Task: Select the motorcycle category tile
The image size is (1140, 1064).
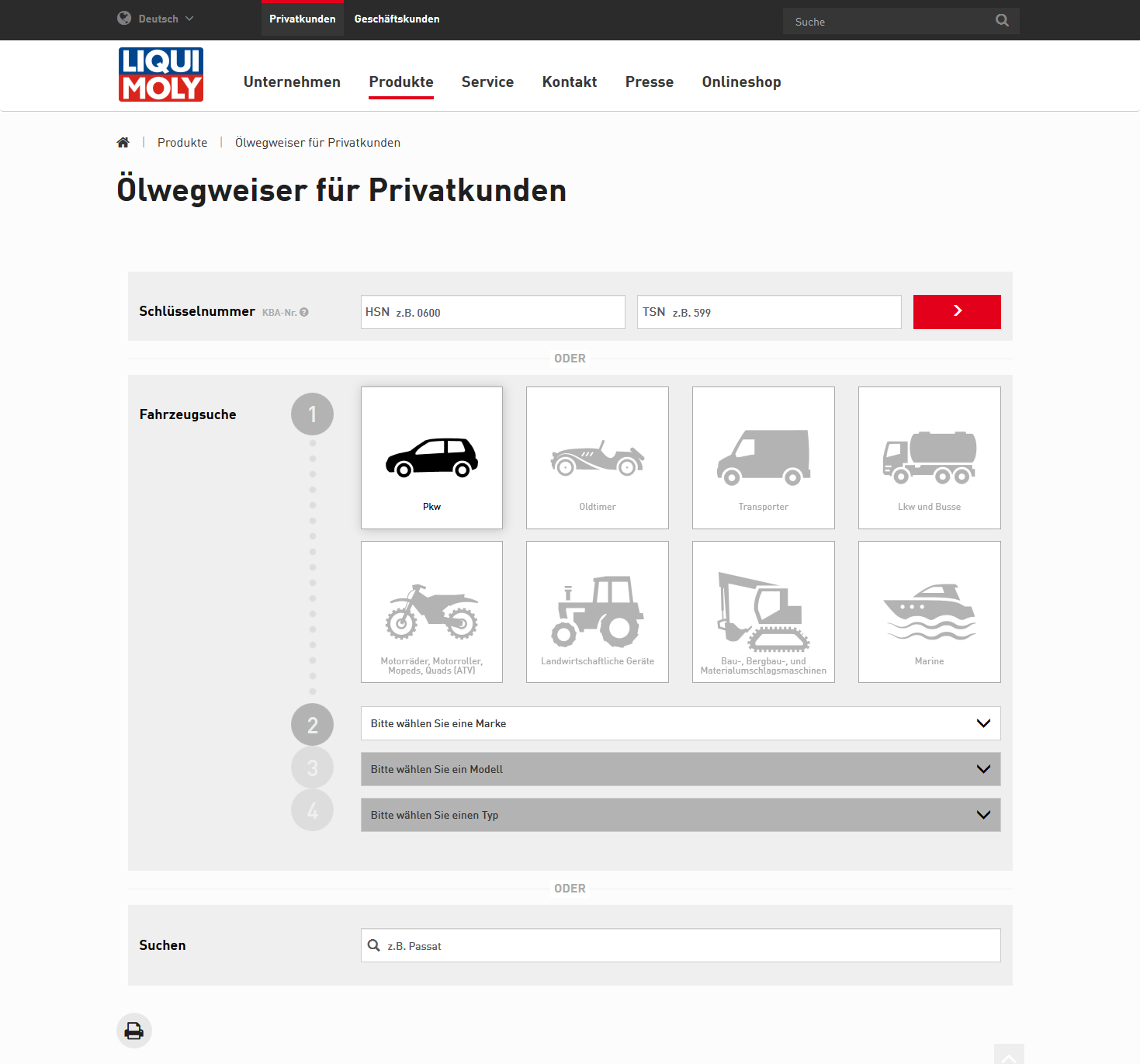Action: point(431,612)
